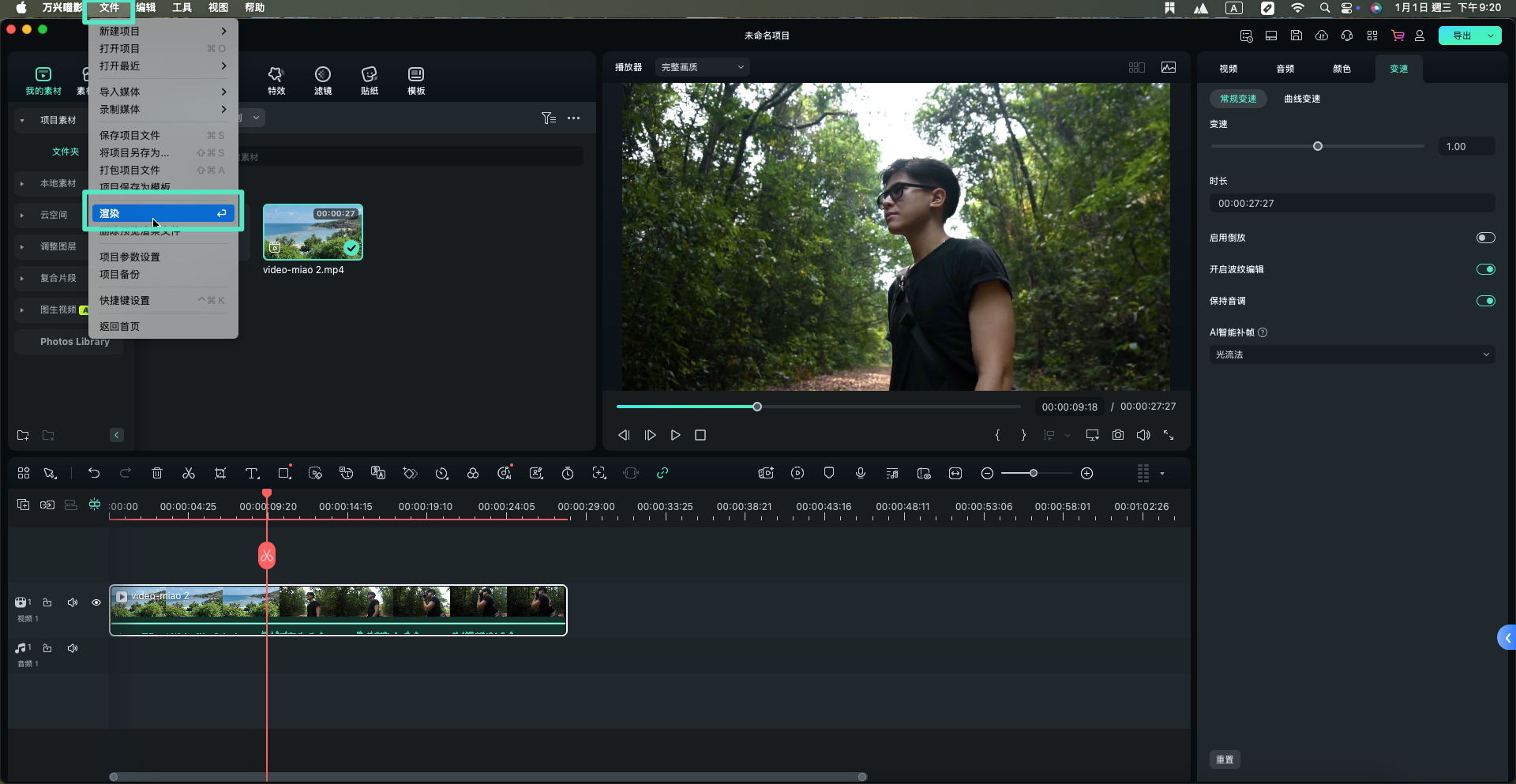Click the scope waveform image icon above the player
Screen dimensions: 1516x784
tap(1169, 67)
